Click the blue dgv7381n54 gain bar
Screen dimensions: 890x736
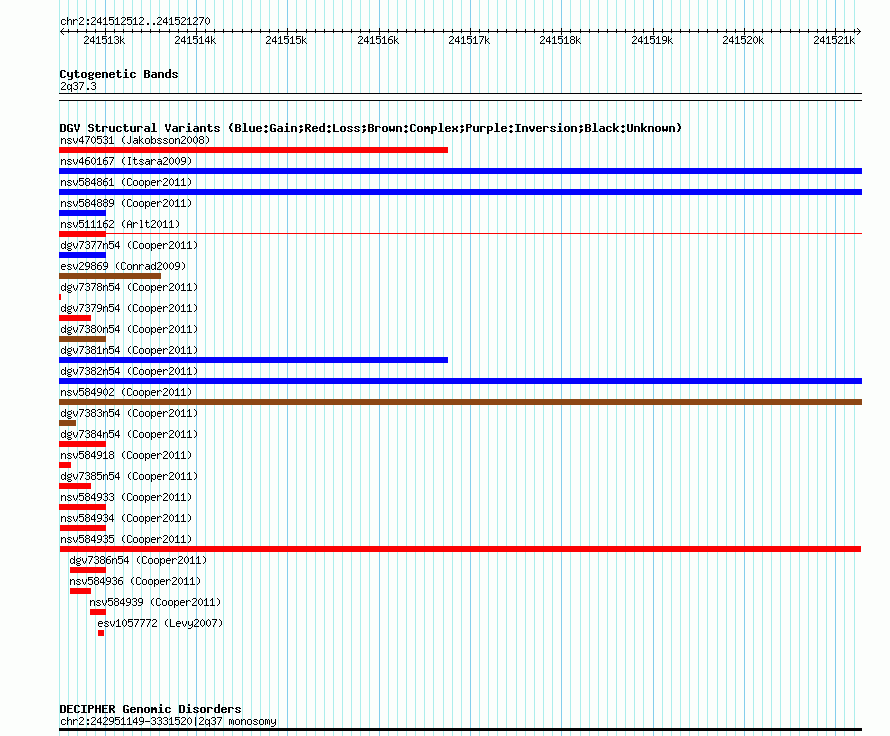coord(253,360)
